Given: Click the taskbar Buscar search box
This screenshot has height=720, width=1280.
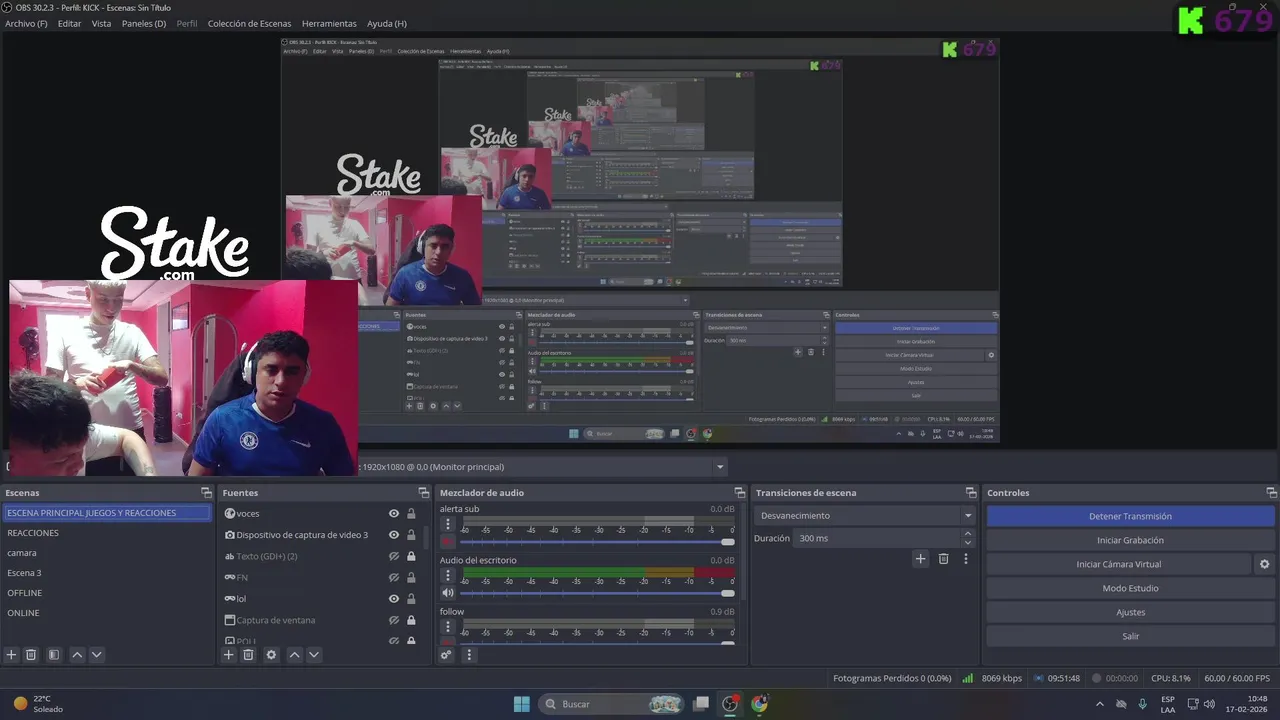Looking at the screenshot, I should pyautogui.click(x=612, y=704).
